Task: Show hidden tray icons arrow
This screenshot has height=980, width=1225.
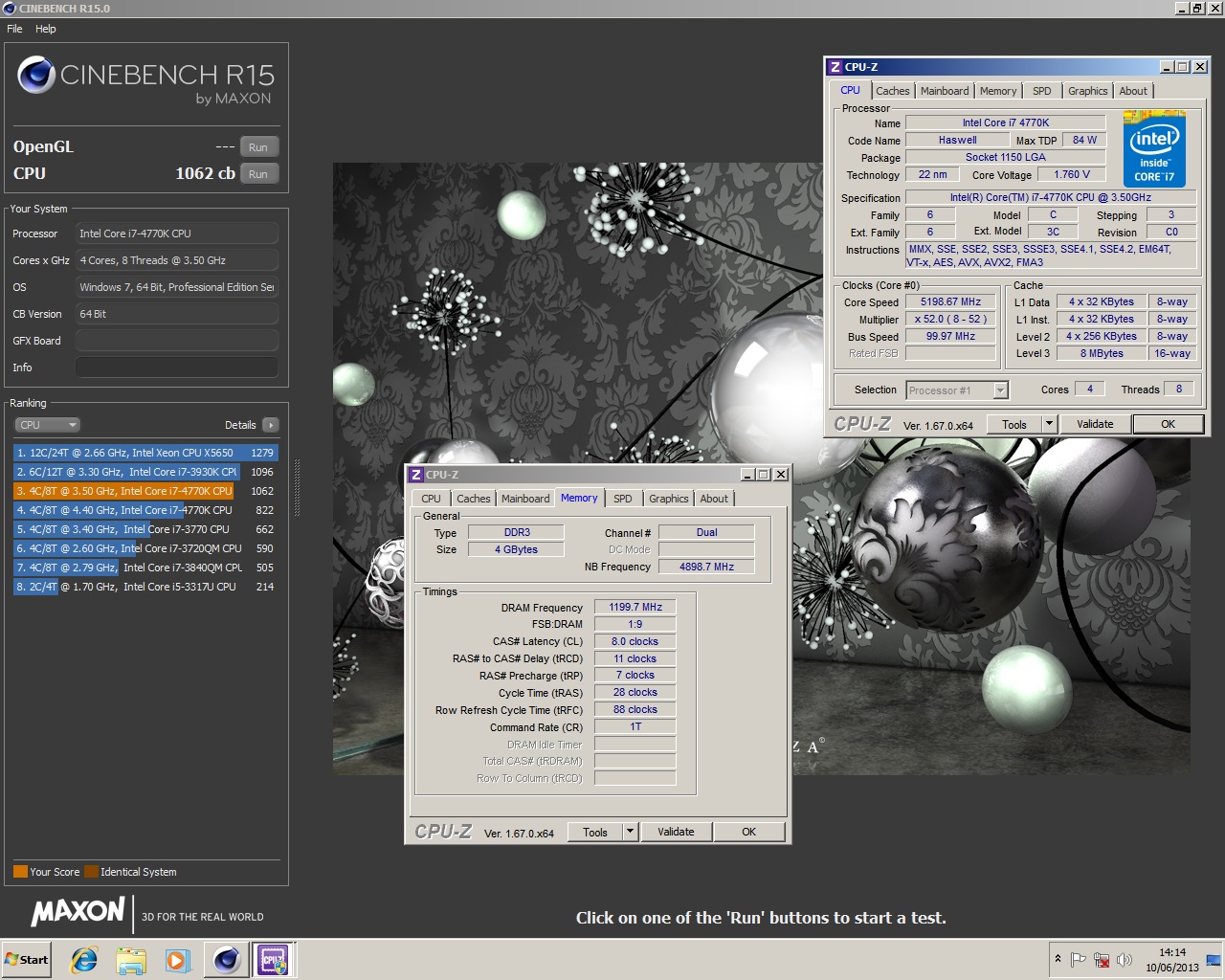Action: [x=1058, y=959]
